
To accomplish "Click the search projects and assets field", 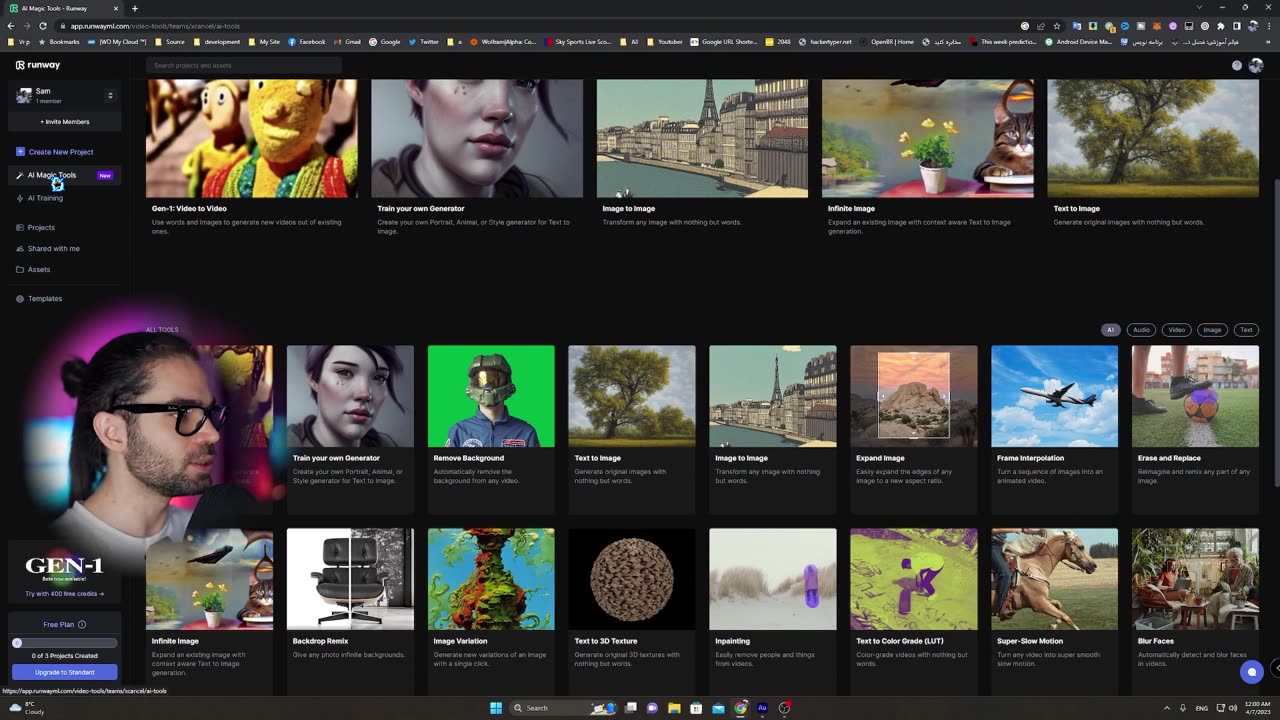I will [x=244, y=65].
